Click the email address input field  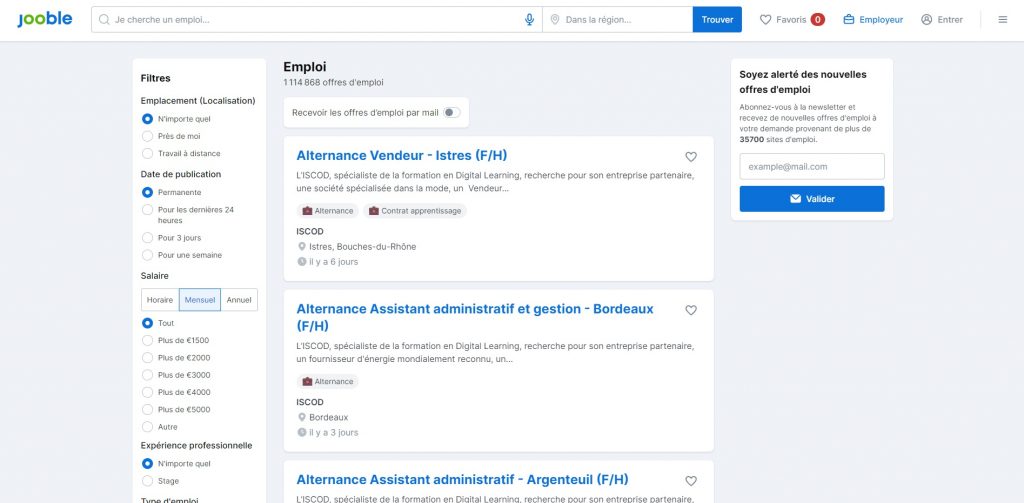click(812, 166)
